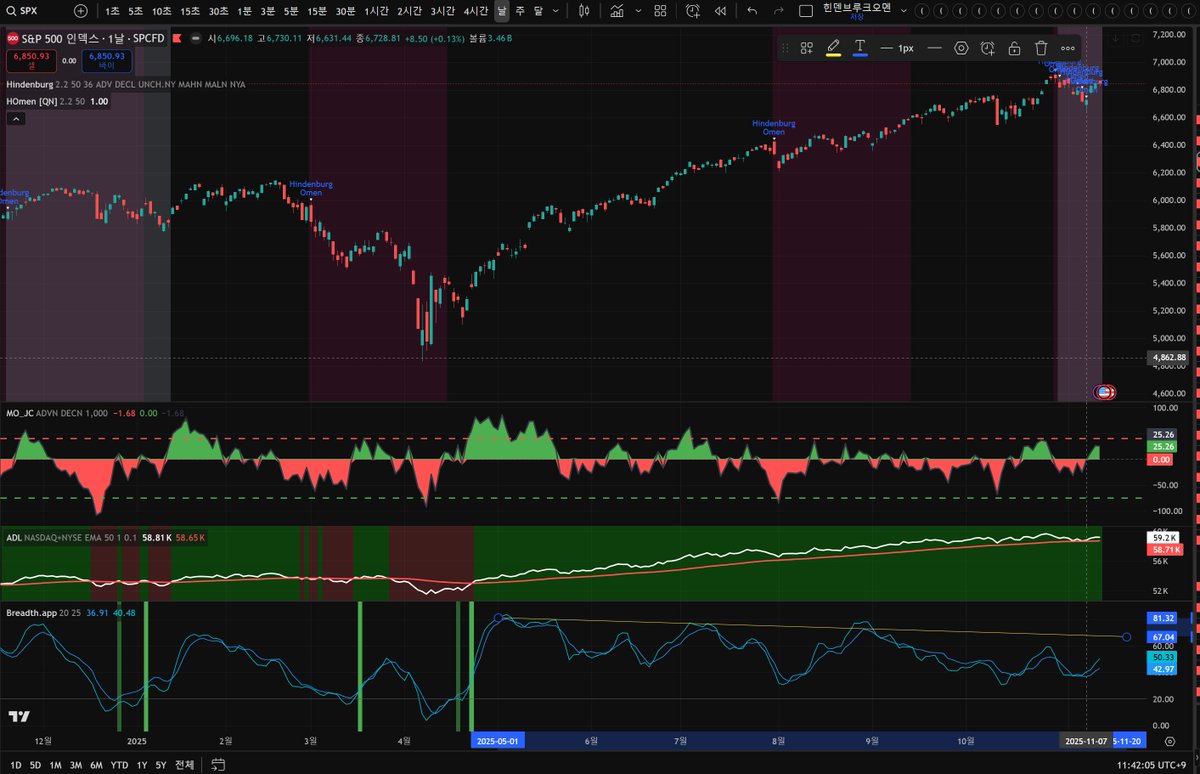
Task: Delete the drawing with the trash icon
Action: tap(1041, 48)
